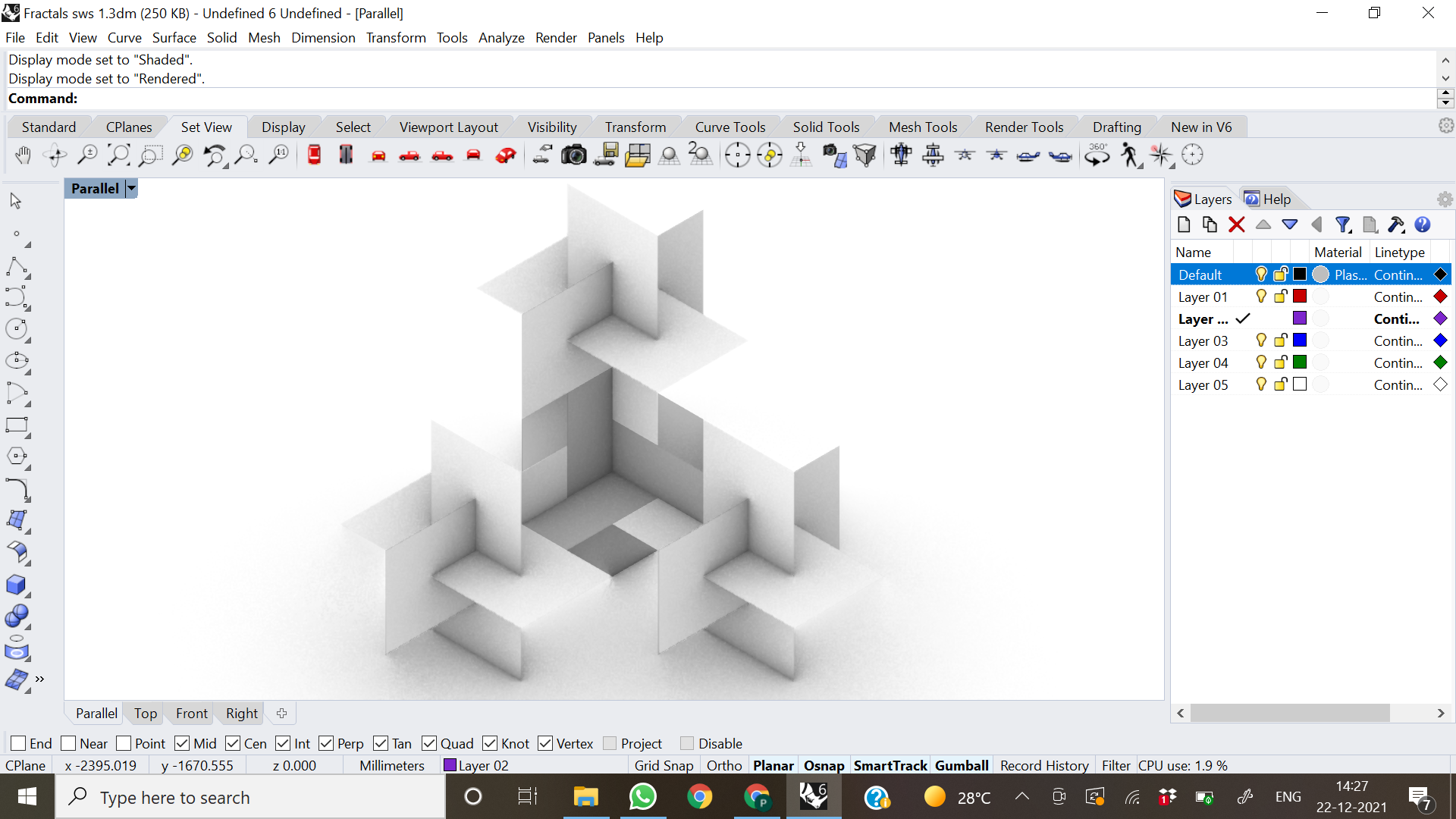The width and height of the screenshot is (1456, 819).
Task: Create a new layer with page icon
Action: click(1184, 224)
